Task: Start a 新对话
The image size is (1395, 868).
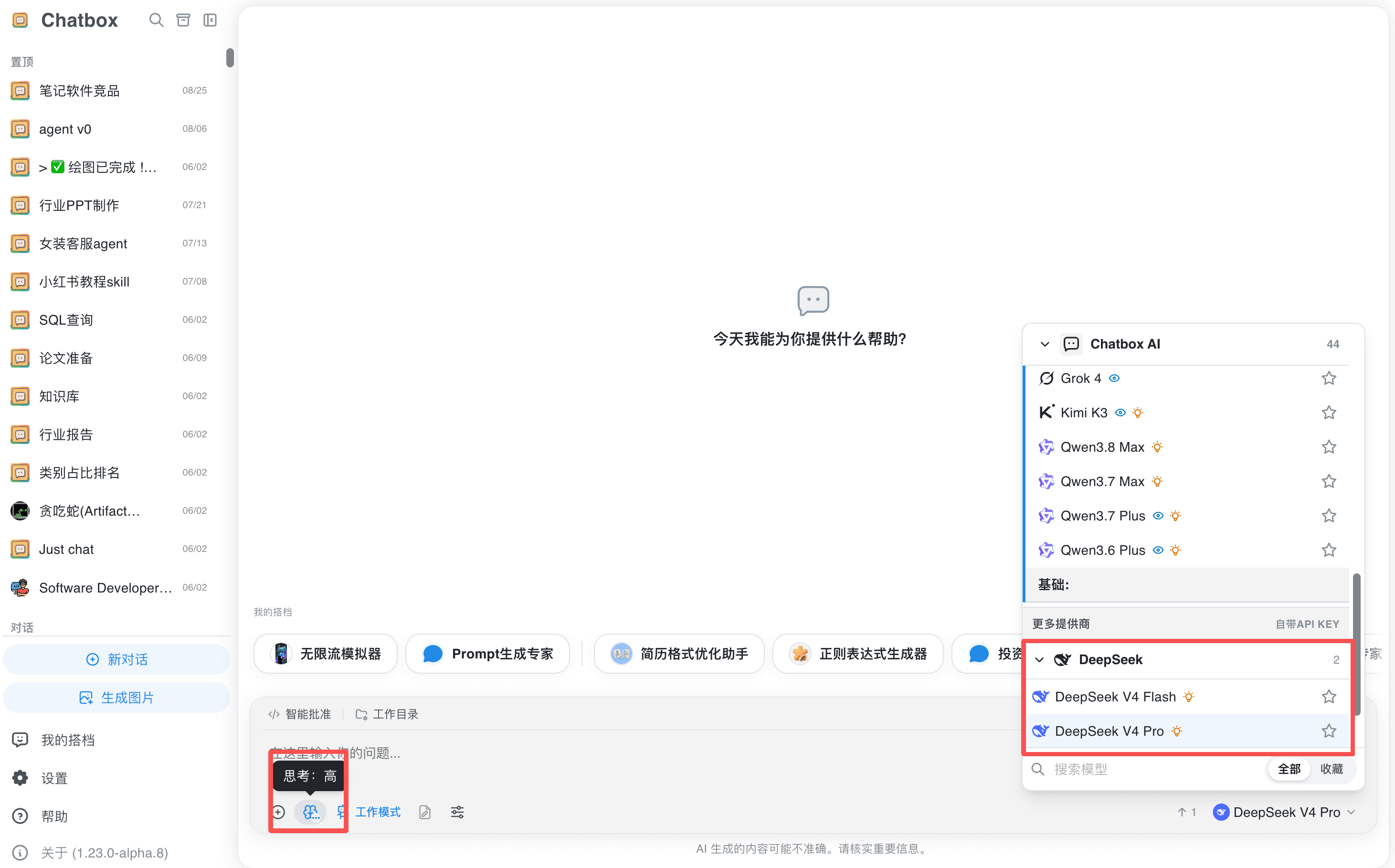Action: [x=116, y=659]
